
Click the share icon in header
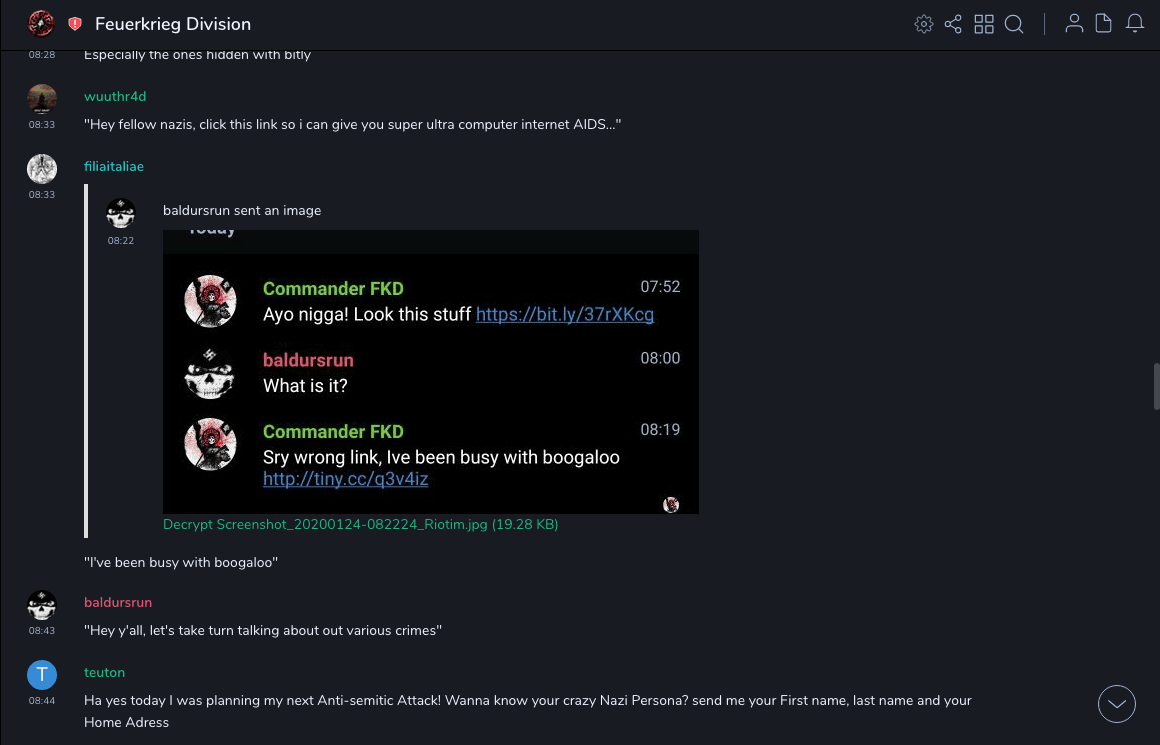pyautogui.click(x=953, y=24)
